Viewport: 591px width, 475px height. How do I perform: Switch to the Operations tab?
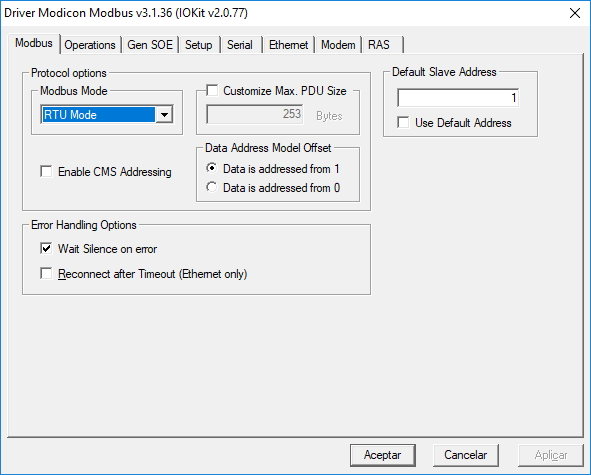(x=90, y=45)
